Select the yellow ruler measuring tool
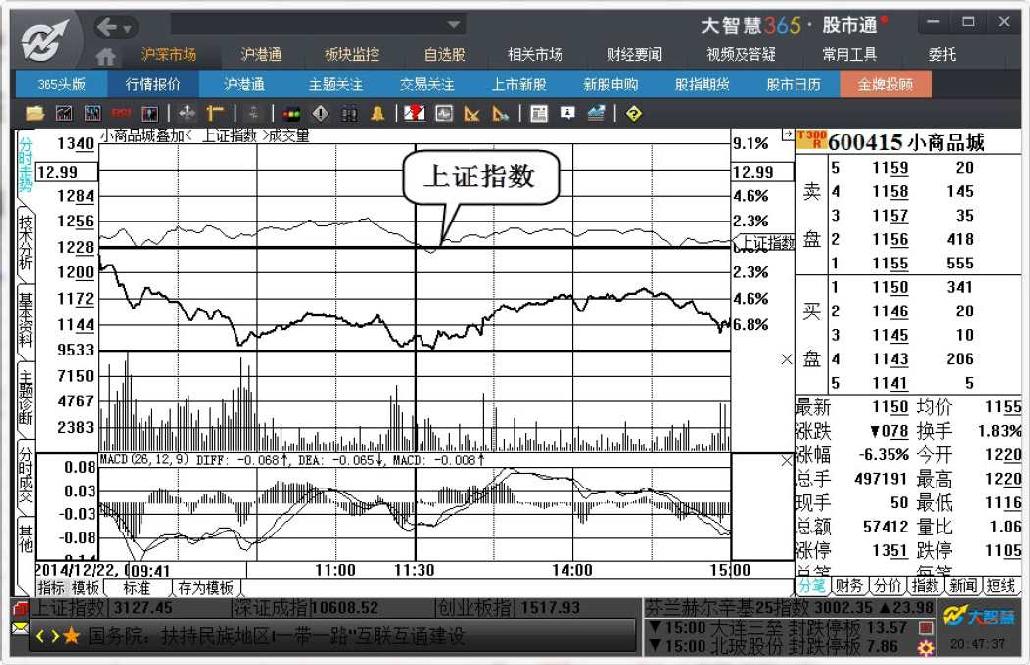 click(215, 114)
